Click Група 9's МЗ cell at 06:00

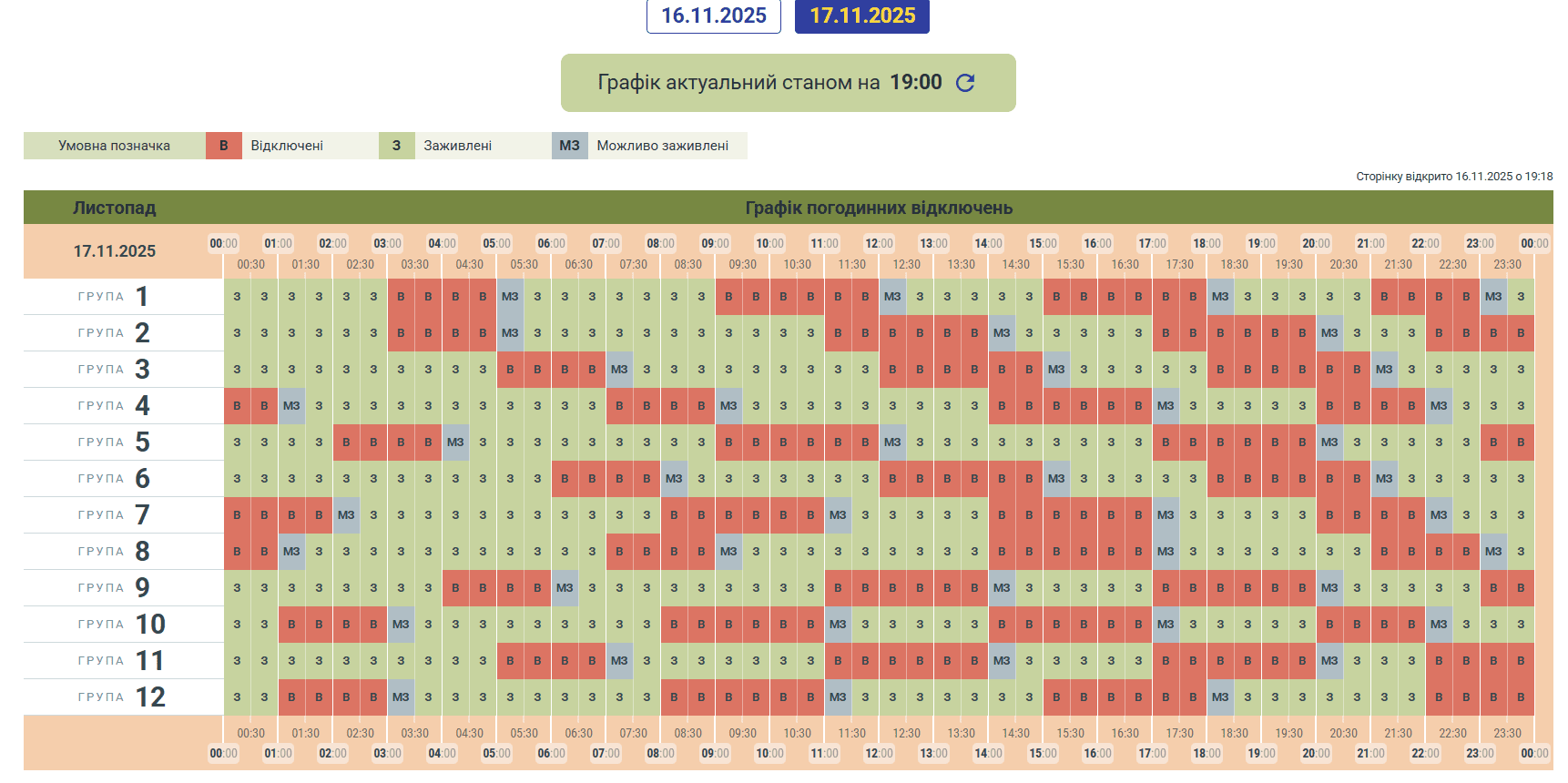565,588
